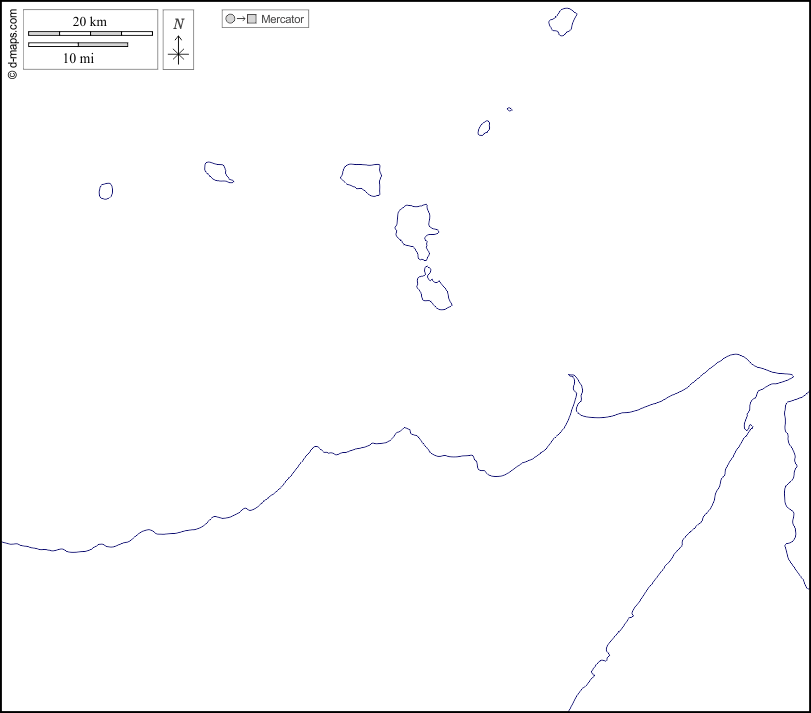Image resolution: width=811 pixels, height=713 pixels.
Task: Click the squarish island left of the central group
Action: [362, 177]
